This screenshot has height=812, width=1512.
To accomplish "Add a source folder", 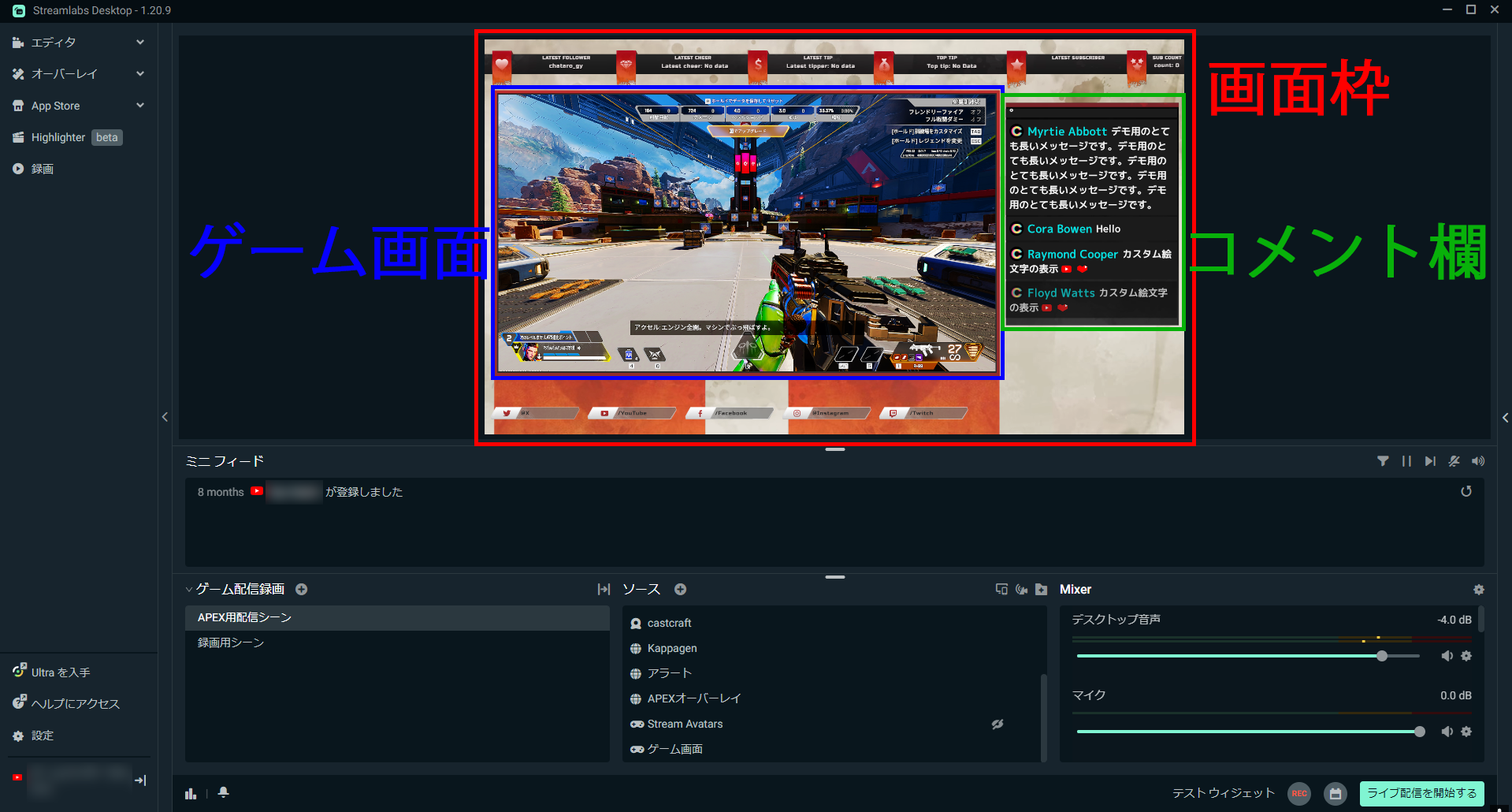I will [1042, 589].
